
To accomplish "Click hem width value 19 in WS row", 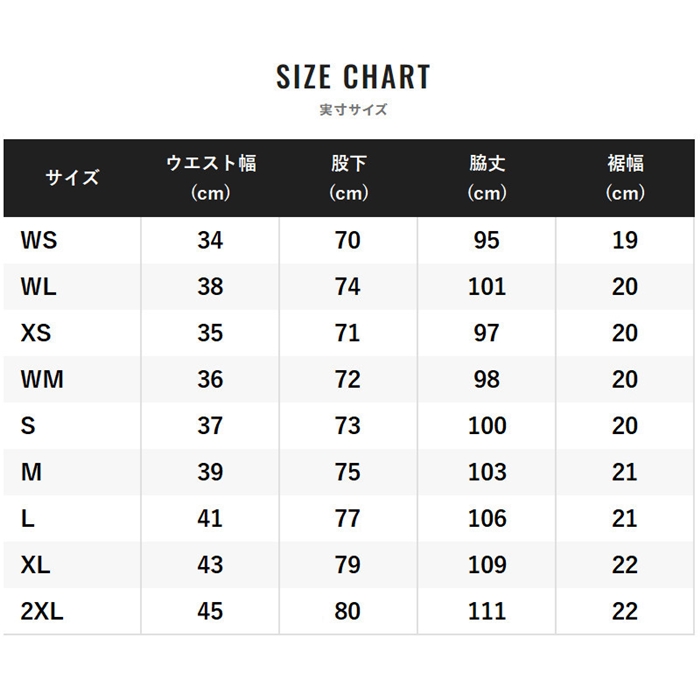I will point(625,240).
